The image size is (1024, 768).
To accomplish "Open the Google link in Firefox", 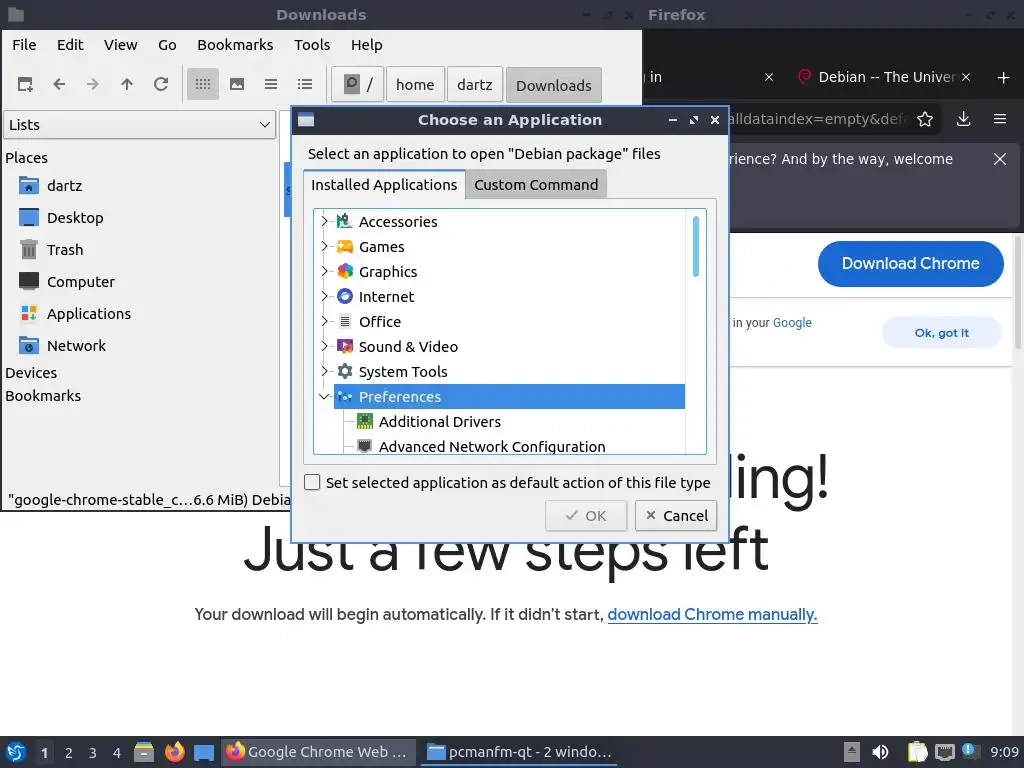I will click(792, 323).
